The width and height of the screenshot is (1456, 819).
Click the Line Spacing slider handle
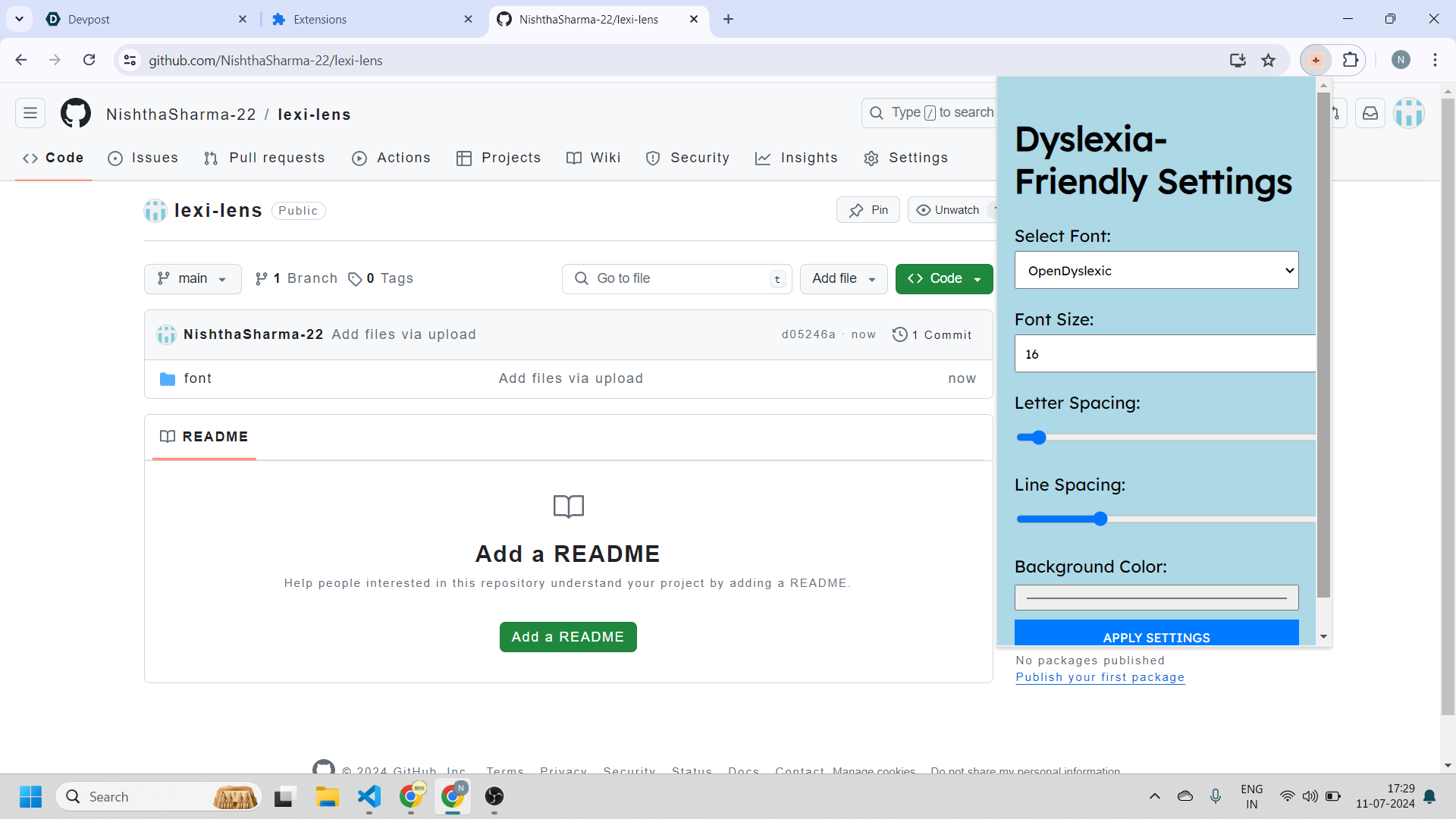coord(1100,519)
